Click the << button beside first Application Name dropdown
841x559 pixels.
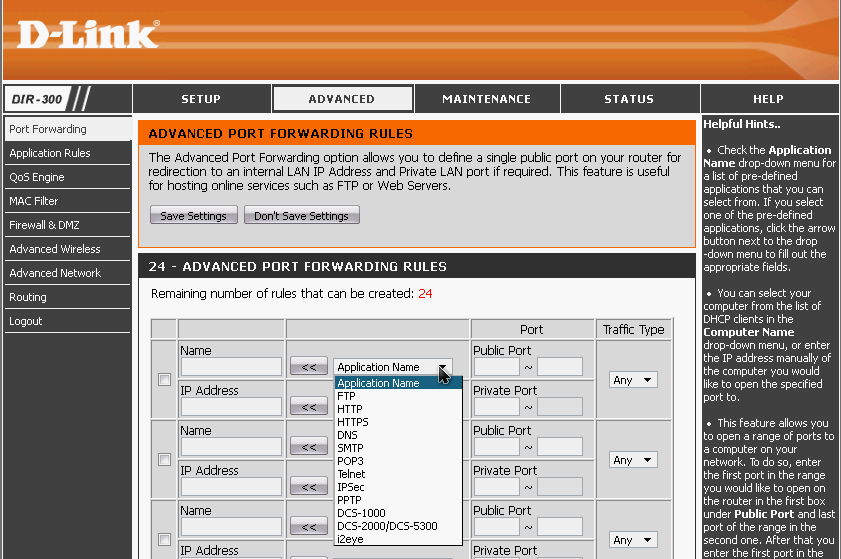click(308, 367)
